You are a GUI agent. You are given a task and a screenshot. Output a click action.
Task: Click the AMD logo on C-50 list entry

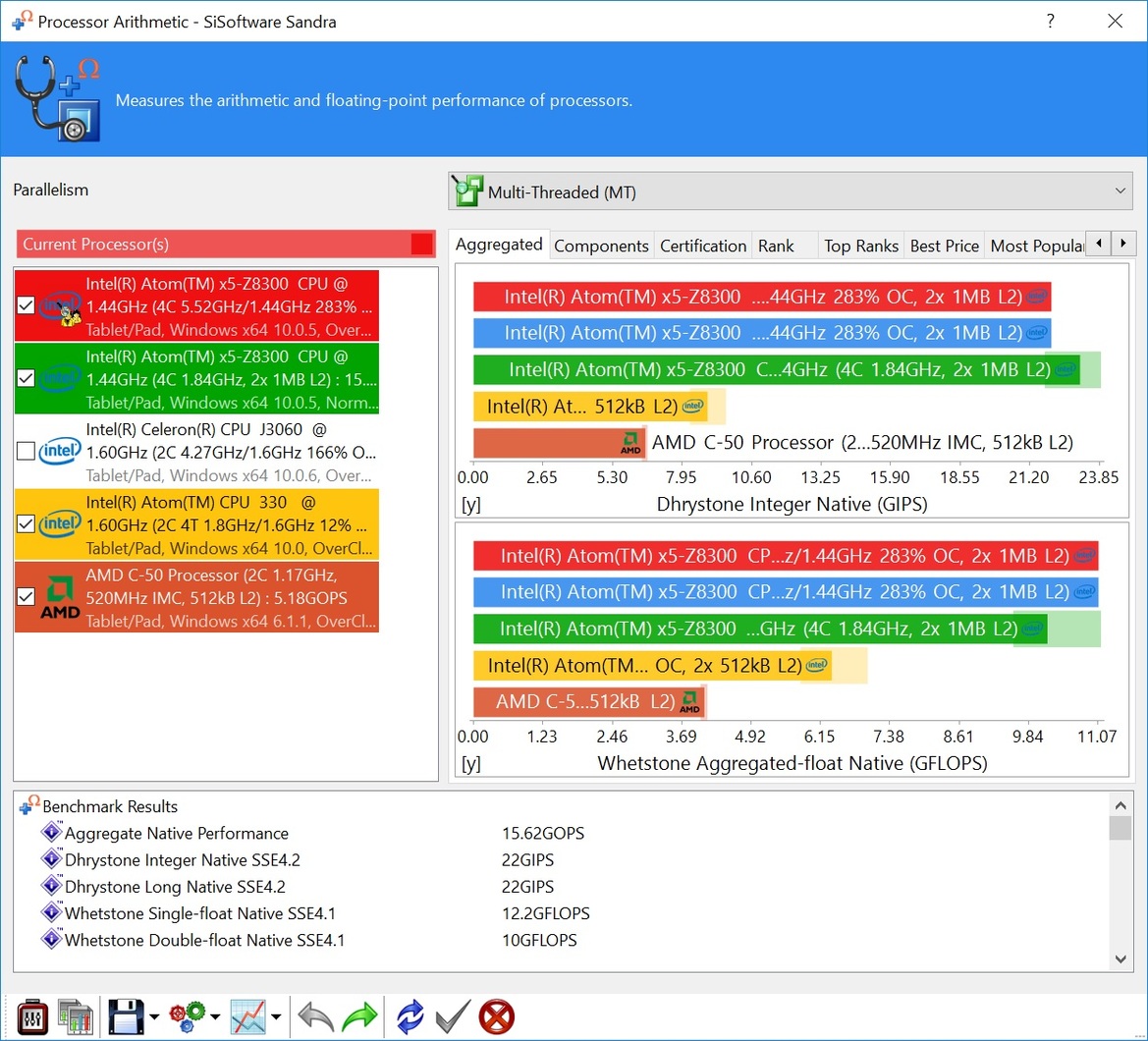pos(60,597)
